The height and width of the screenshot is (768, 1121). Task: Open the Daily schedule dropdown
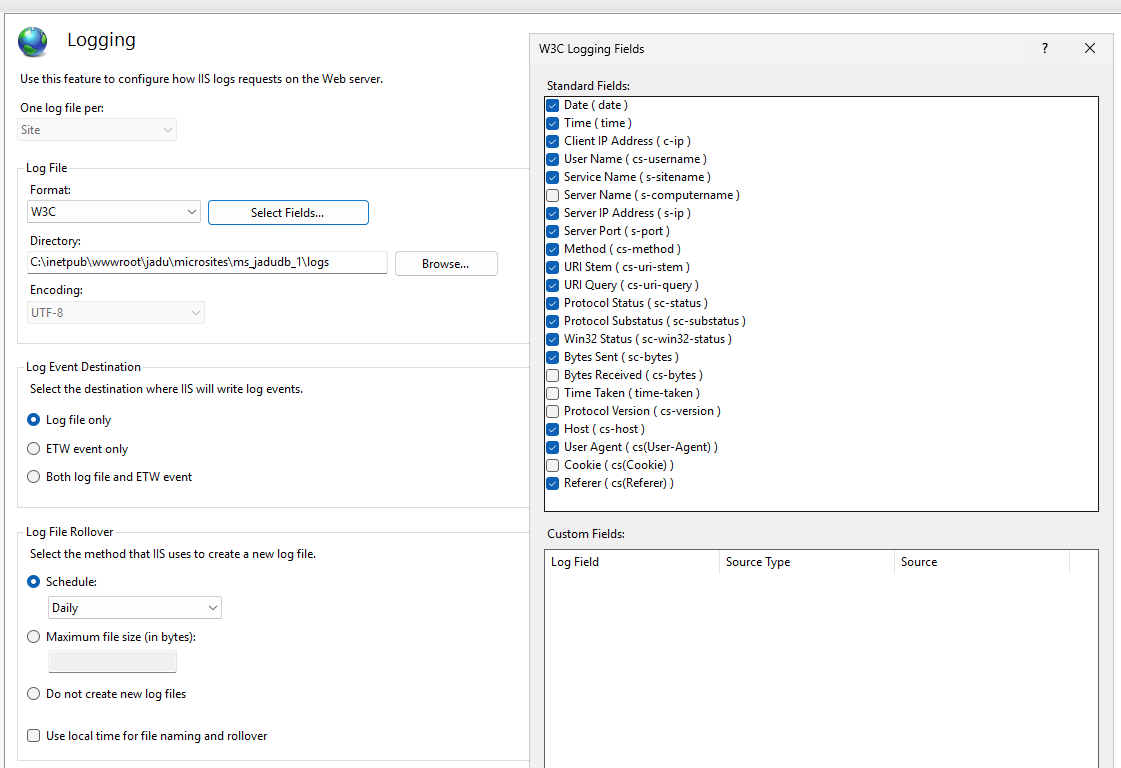134,607
